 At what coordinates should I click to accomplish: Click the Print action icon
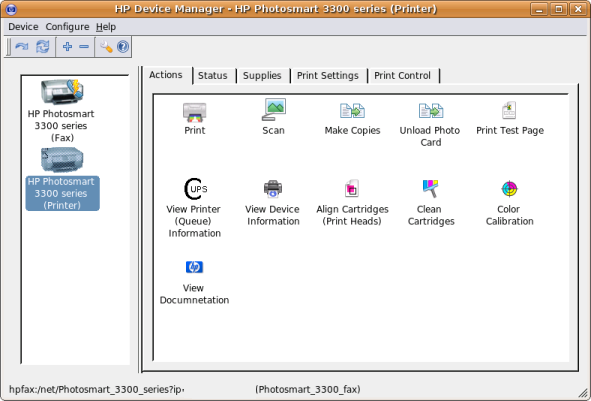194,112
